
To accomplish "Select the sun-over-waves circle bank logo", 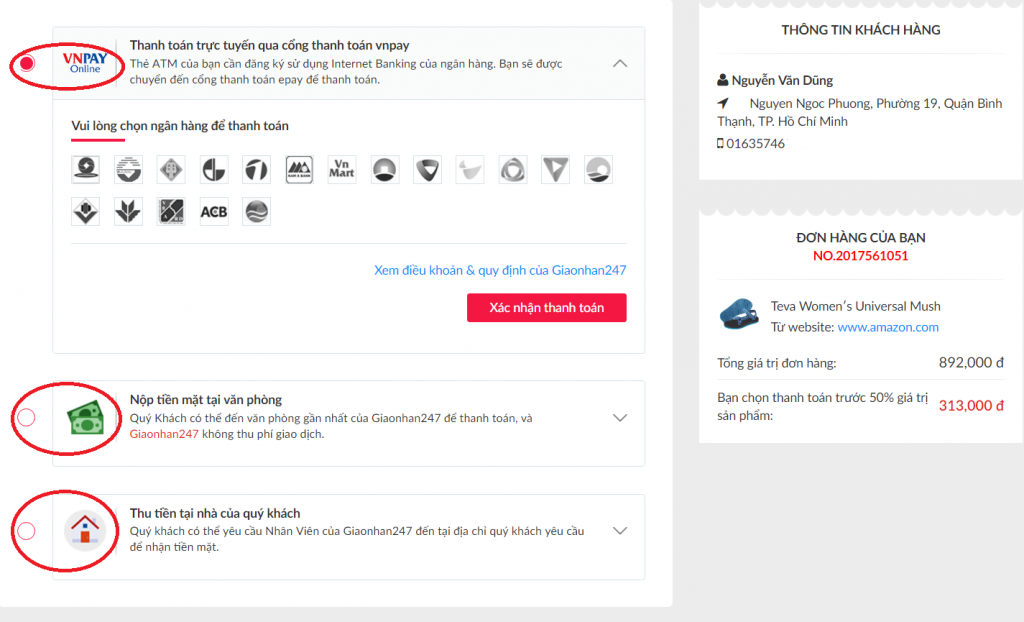I will pos(598,170).
